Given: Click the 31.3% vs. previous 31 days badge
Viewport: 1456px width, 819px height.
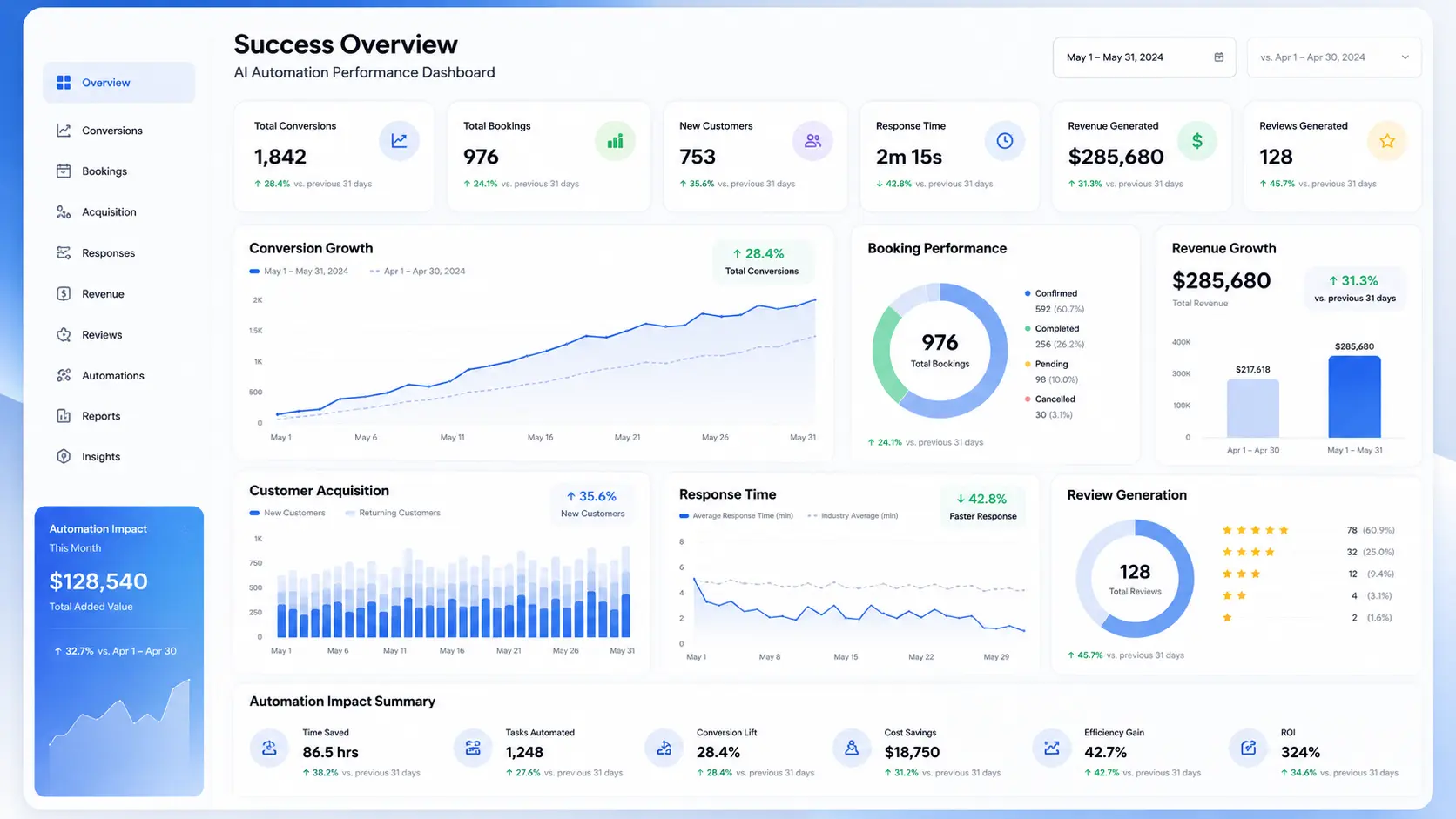Looking at the screenshot, I should pos(1355,288).
